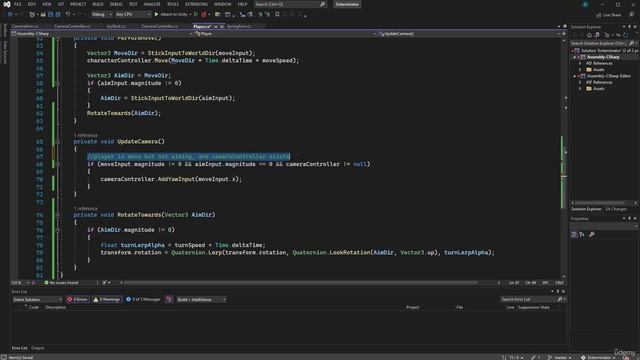Click the Attach to Unity button
The image size is (640, 360).
point(171,14)
